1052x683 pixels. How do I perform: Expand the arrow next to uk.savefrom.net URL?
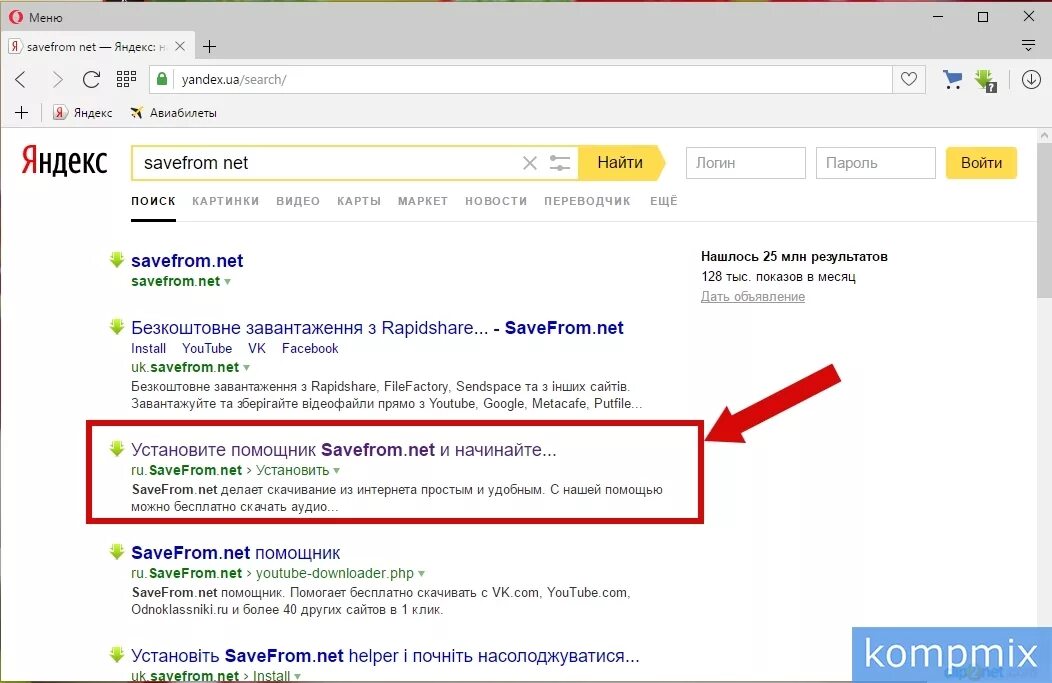(x=246, y=368)
